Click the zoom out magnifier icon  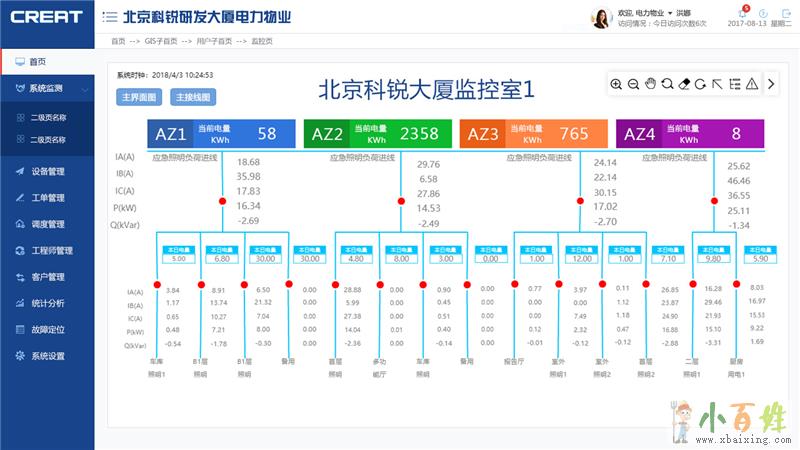tap(633, 85)
